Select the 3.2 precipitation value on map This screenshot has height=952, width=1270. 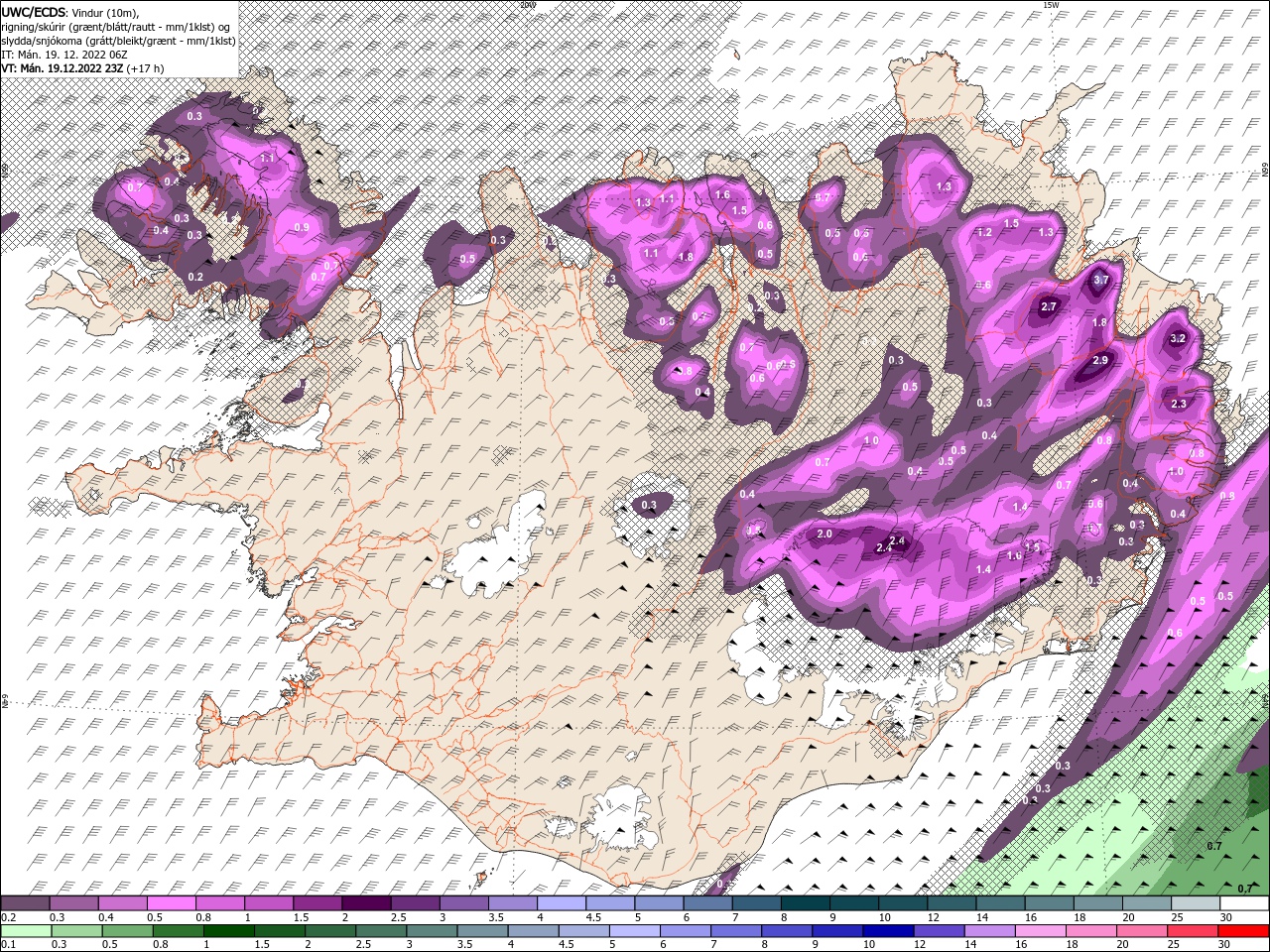1179,338
